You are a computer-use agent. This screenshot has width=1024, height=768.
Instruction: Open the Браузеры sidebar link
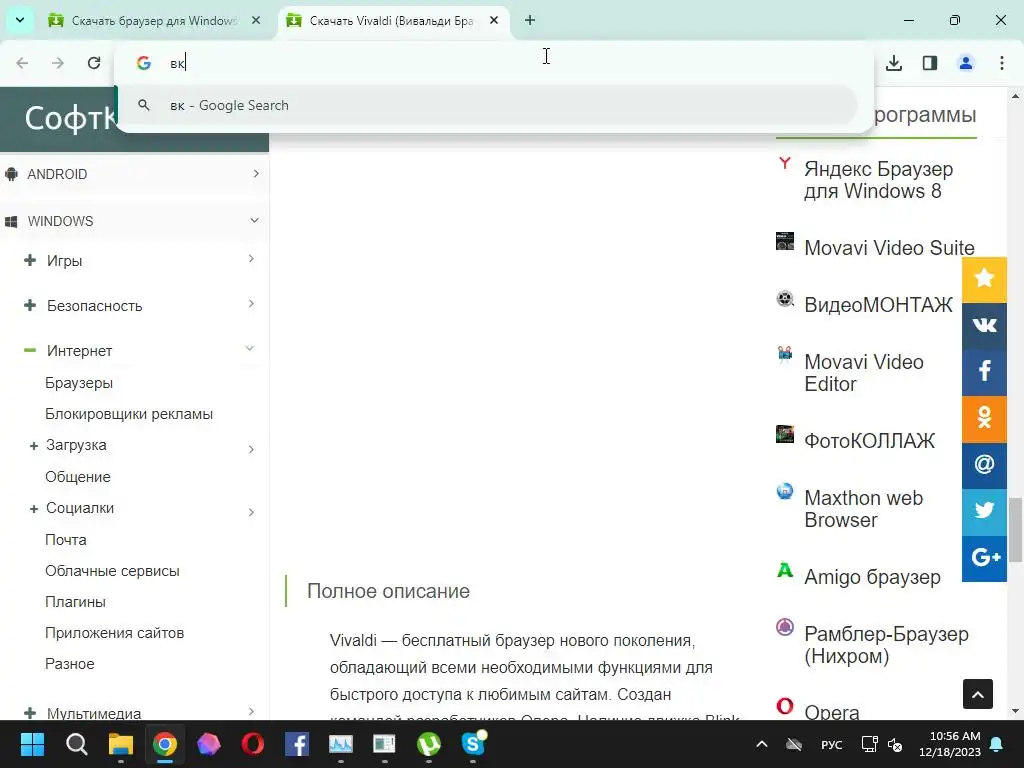(x=79, y=383)
